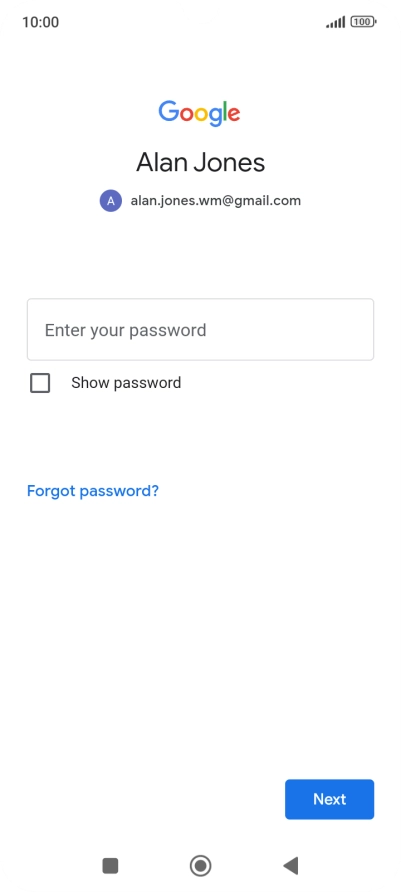
Task: Open the Forgot password? link
Action: (93, 490)
